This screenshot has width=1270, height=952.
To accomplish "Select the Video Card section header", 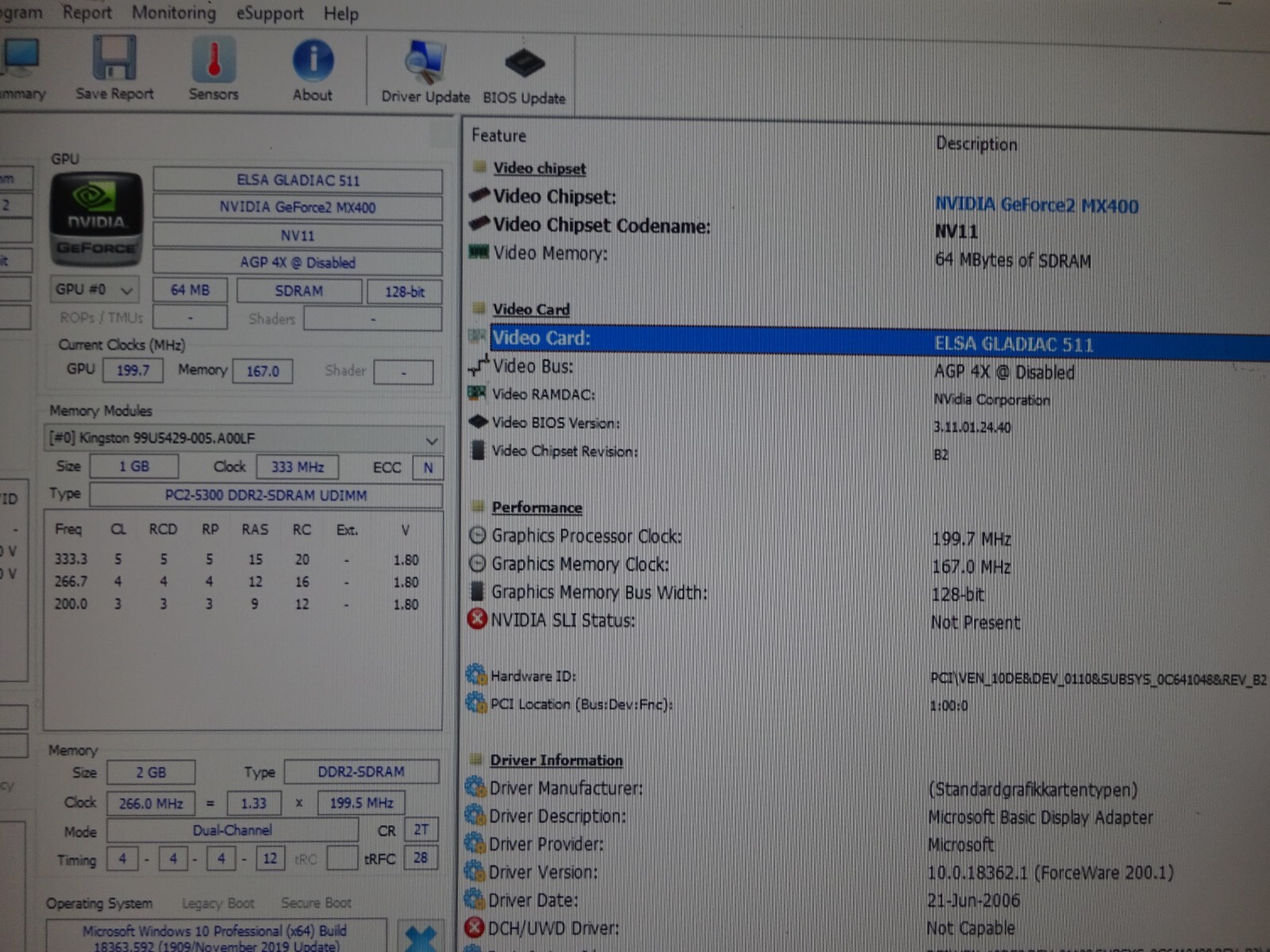I will [x=531, y=309].
